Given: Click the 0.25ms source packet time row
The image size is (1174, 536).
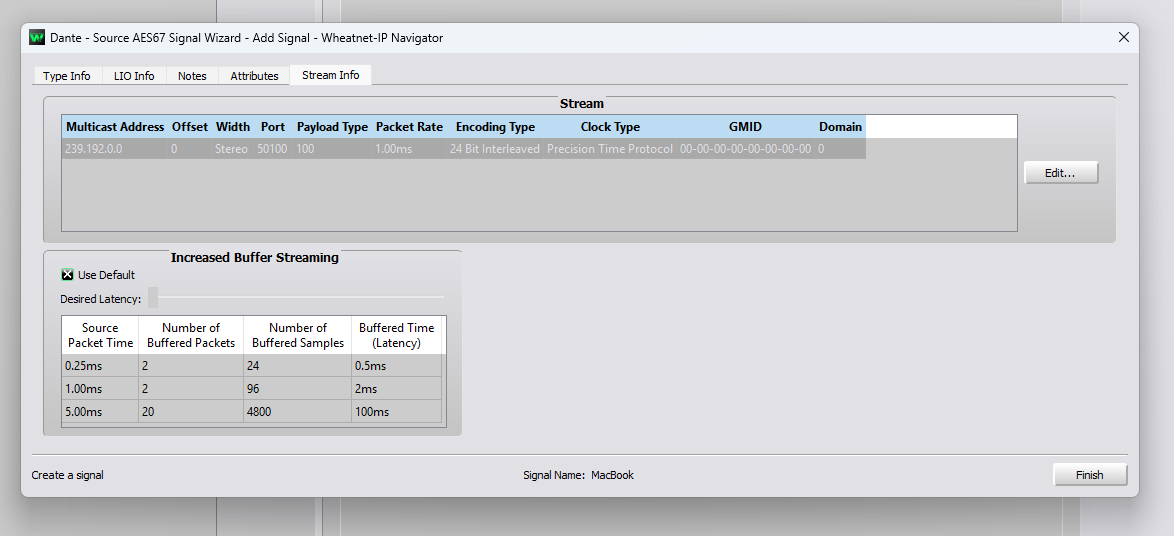Looking at the screenshot, I should 252,365.
